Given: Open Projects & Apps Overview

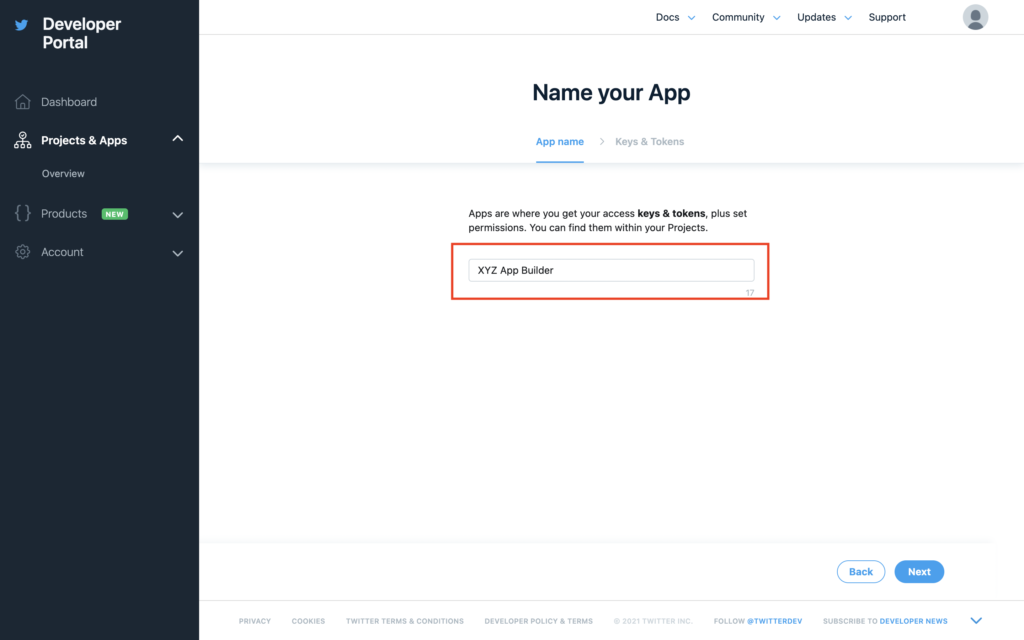Looking at the screenshot, I should 63,174.
